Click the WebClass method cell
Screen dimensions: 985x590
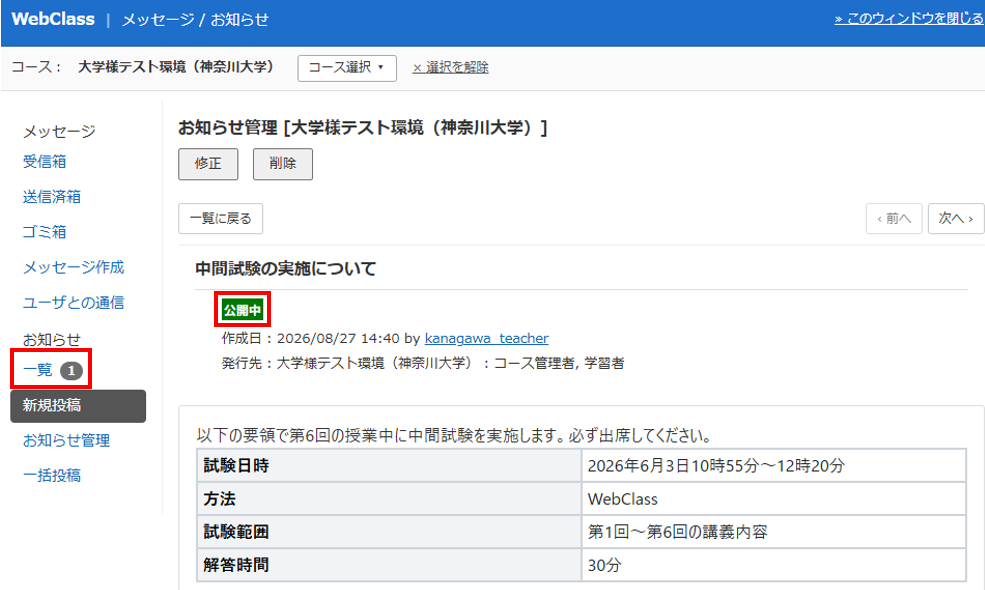pos(773,499)
